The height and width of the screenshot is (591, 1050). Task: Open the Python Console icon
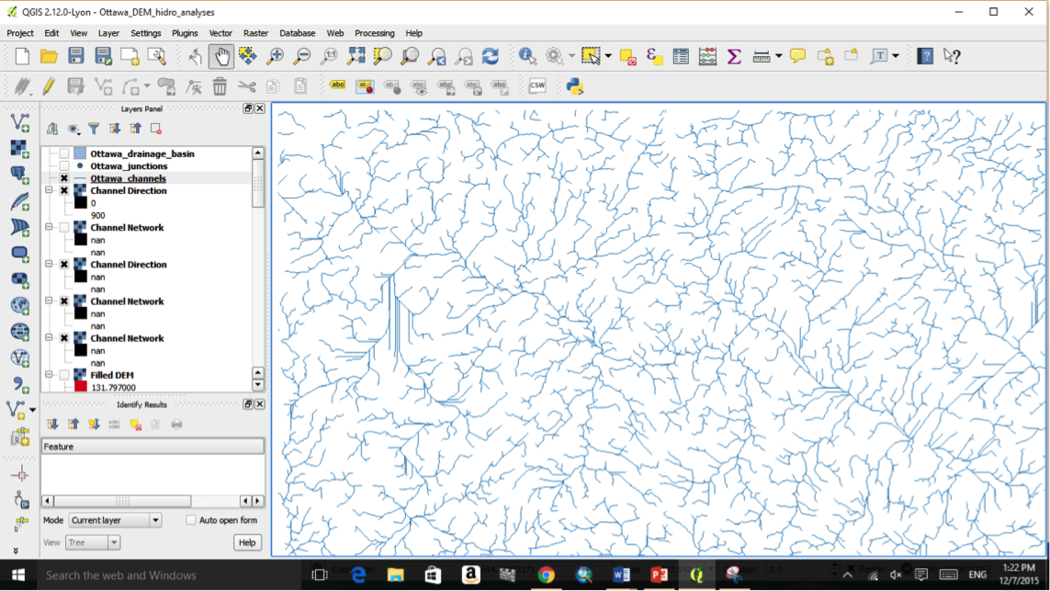pyautogui.click(x=573, y=87)
